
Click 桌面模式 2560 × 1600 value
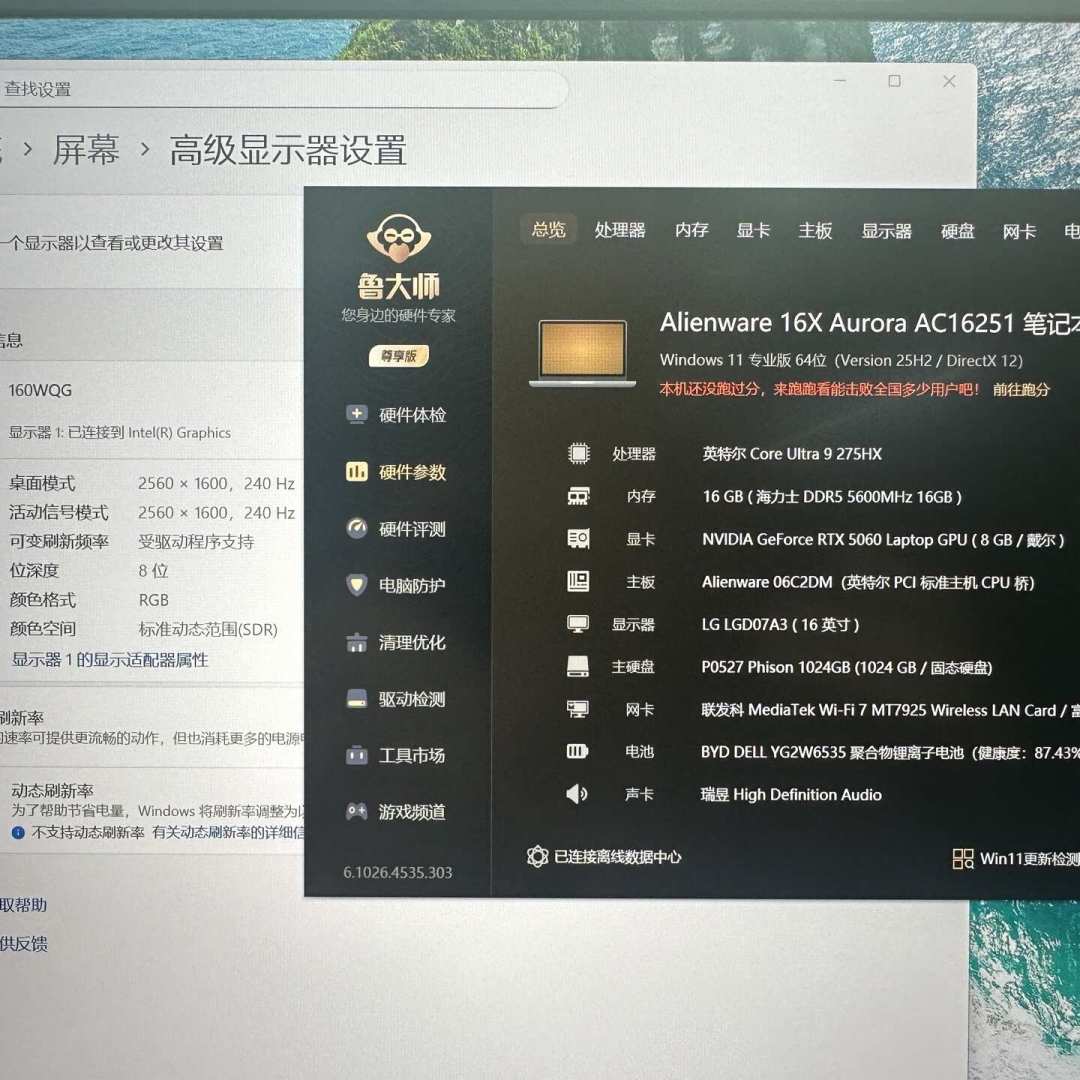point(216,484)
